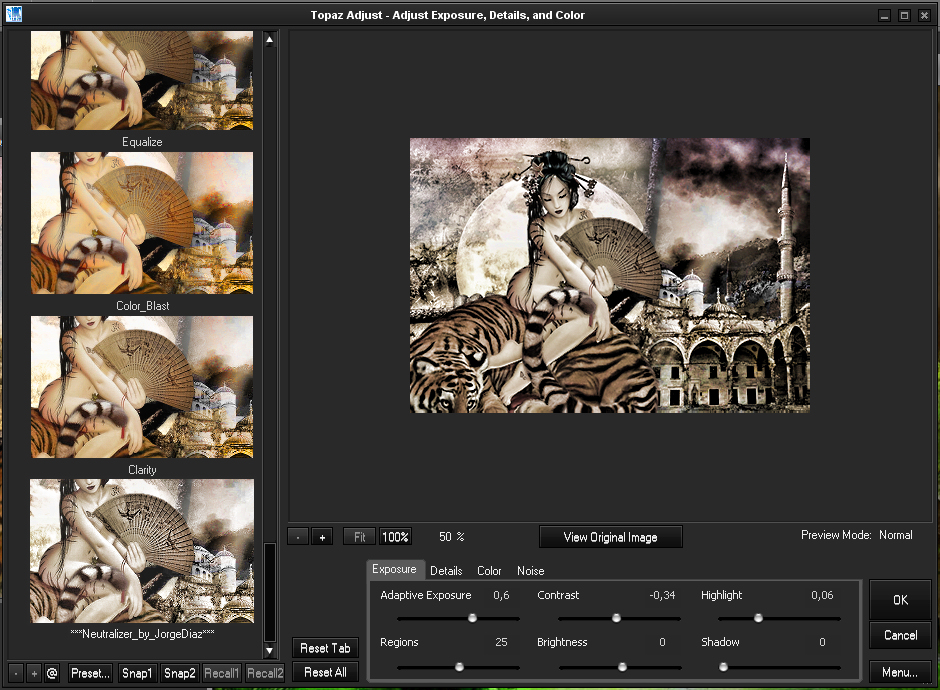940x690 pixels.
Task: Open the Preset... menu
Action: [91, 673]
